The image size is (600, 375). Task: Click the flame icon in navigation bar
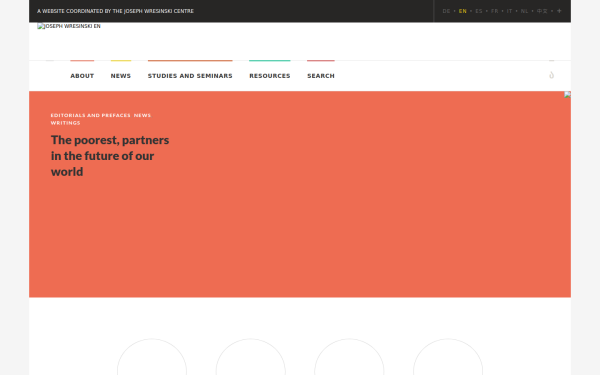pyautogui.click(x=551, y=75)
